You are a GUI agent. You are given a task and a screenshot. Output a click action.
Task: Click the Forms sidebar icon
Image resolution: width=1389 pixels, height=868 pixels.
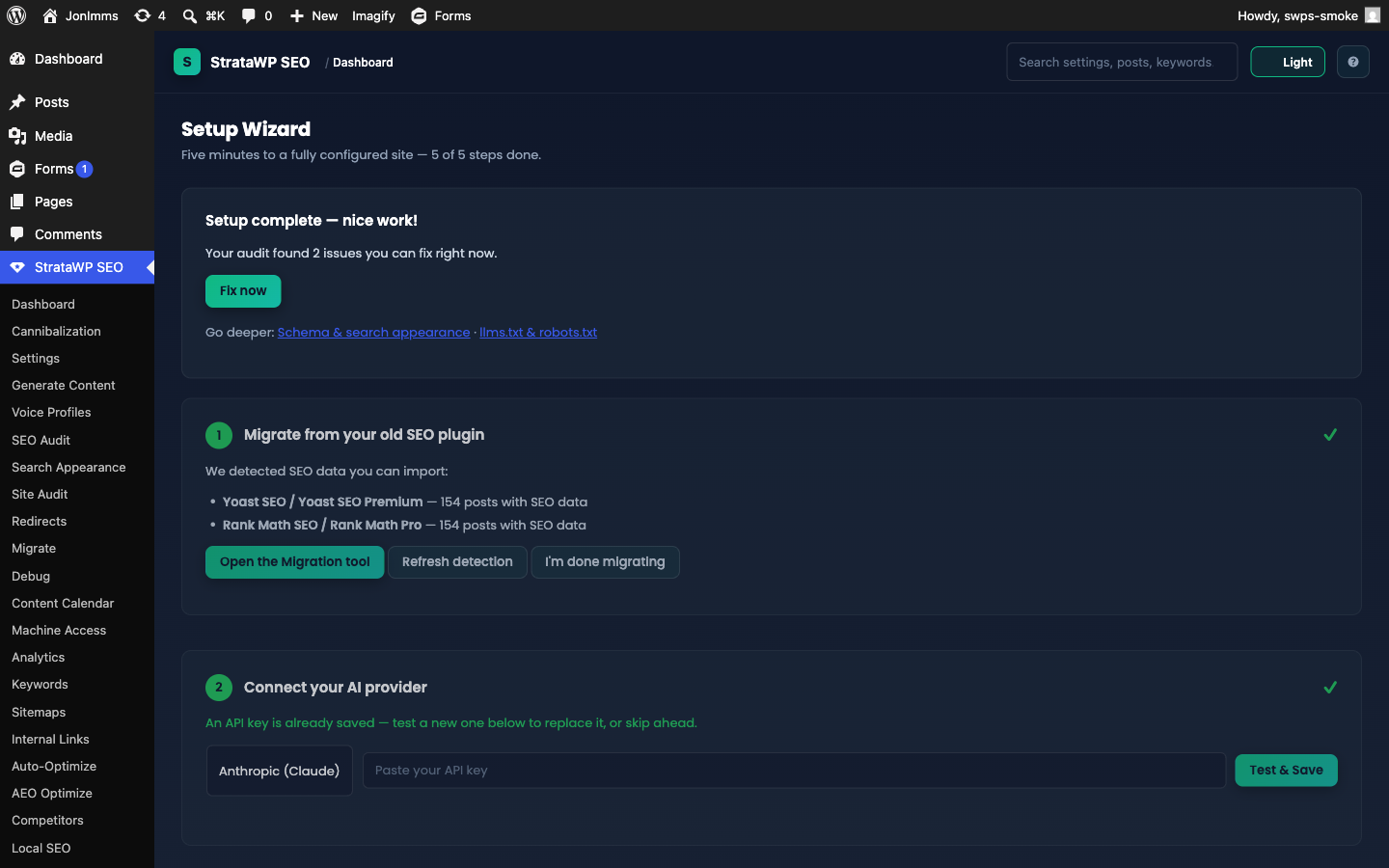pyautogui.click(x=17, y=169)
